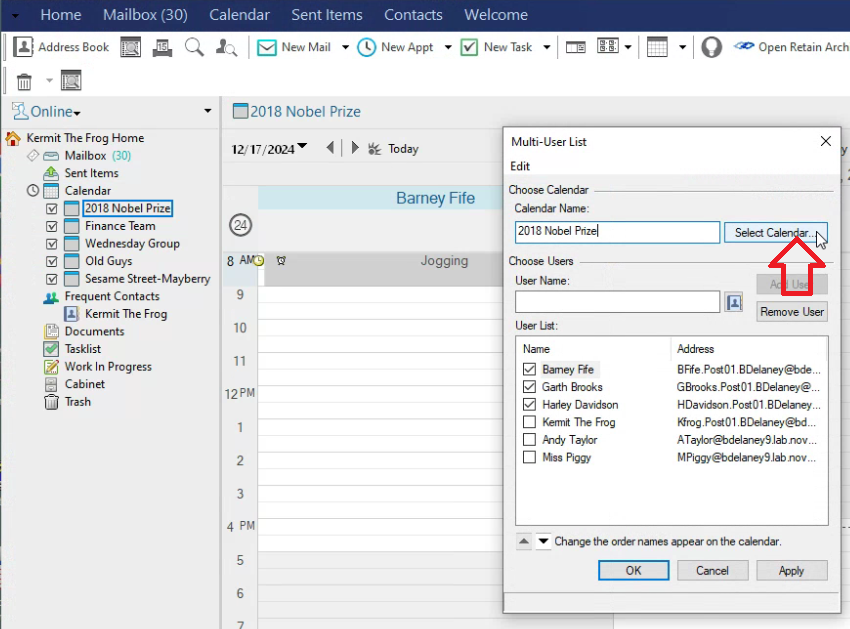
Task: Click the grid view options icon
Action: 608,47
